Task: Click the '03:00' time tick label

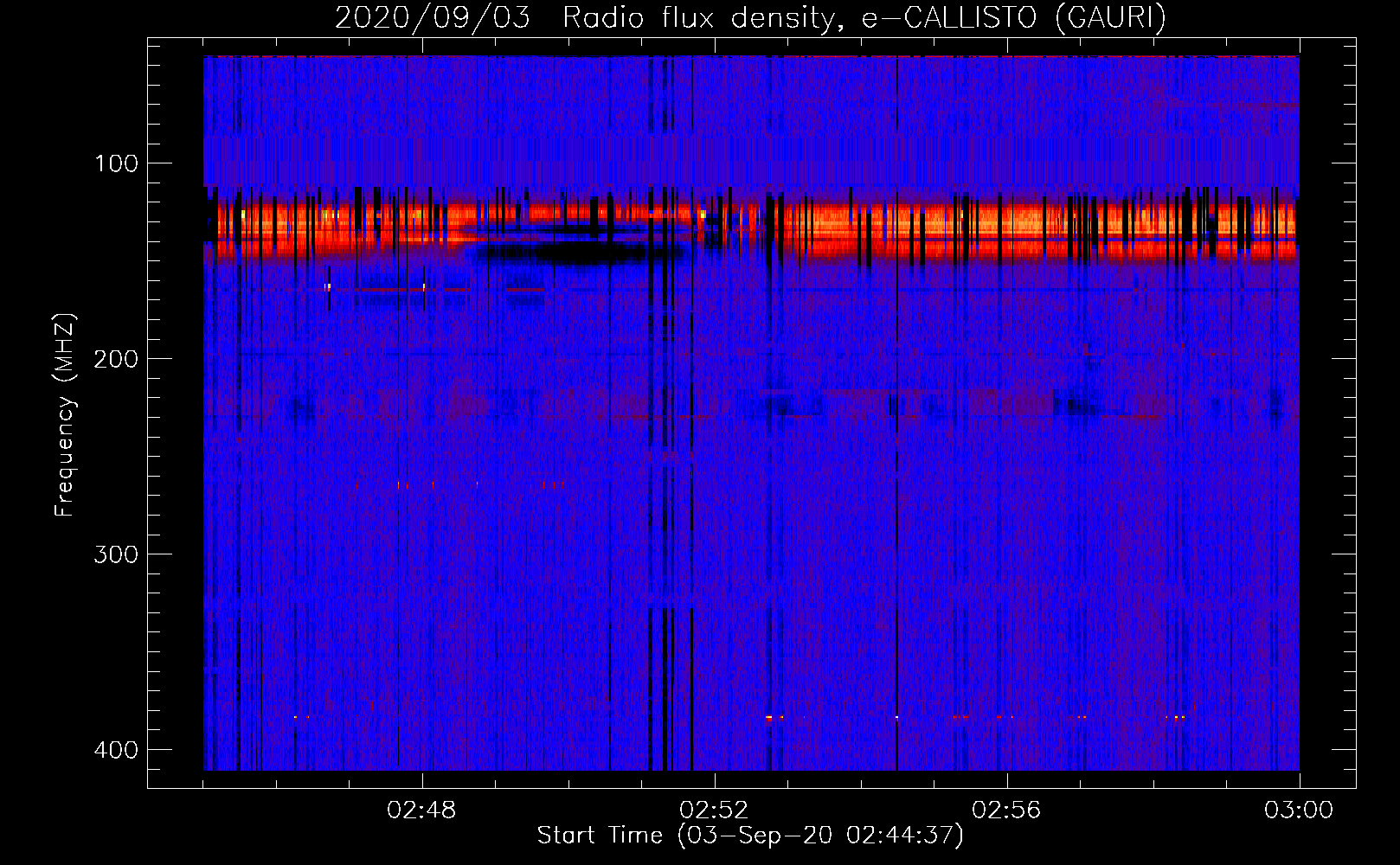Action: pos(1299,811)
